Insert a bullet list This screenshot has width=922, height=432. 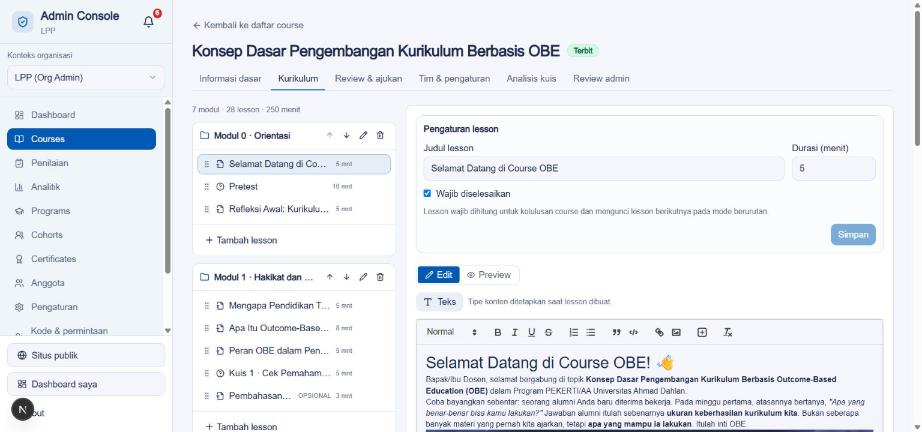click(x=590, y=332)
